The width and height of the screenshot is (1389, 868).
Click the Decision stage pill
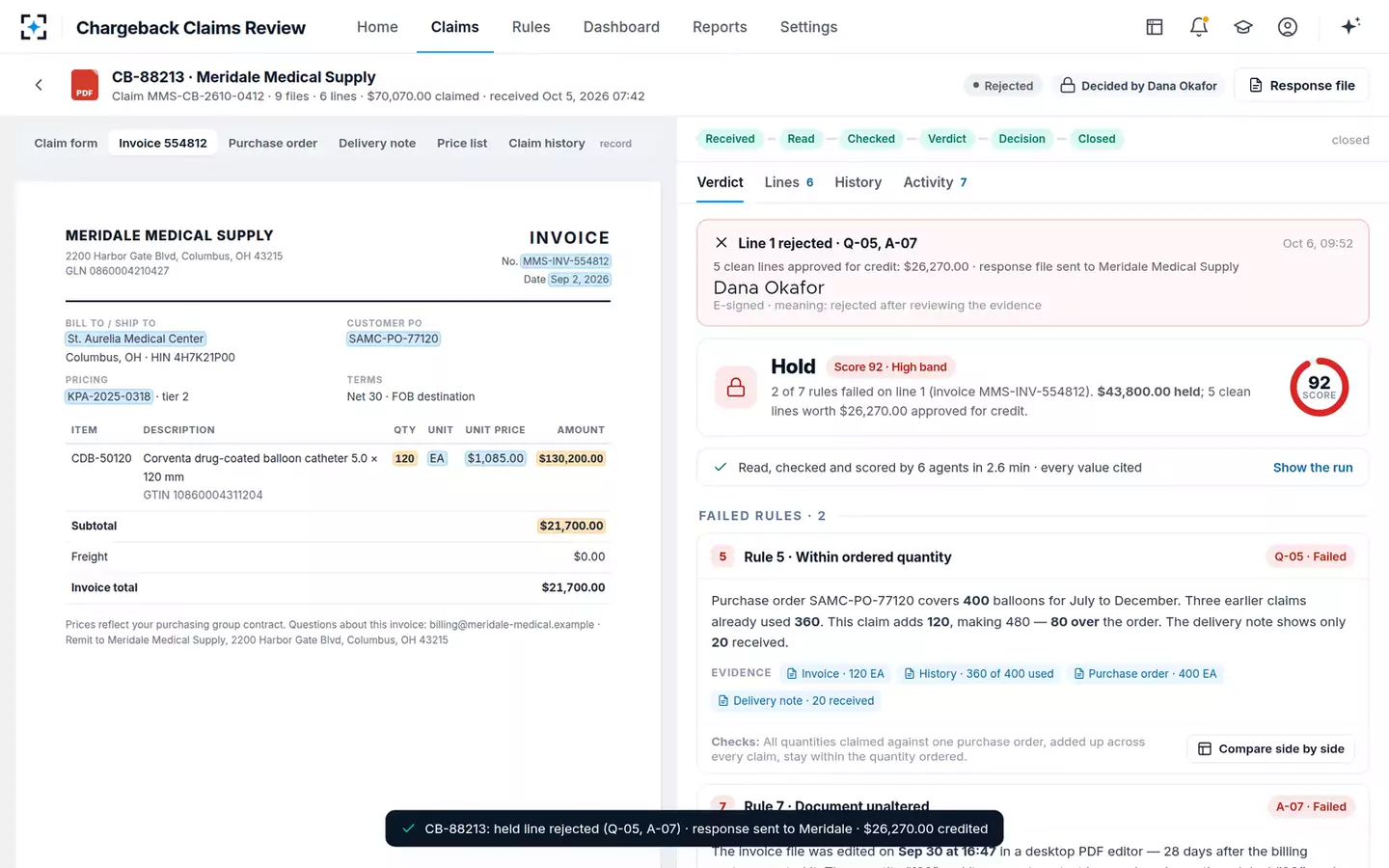1021,139
